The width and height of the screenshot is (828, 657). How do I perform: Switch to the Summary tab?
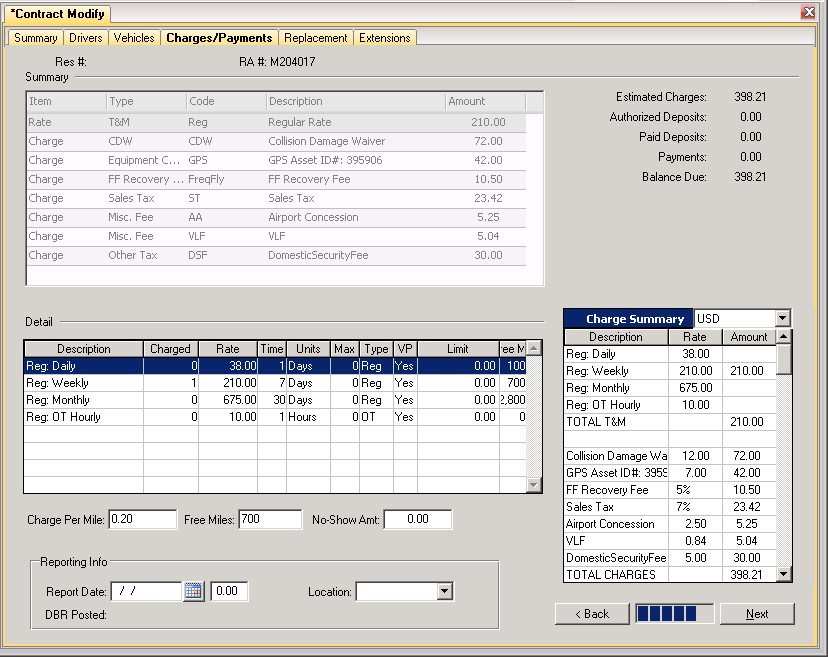pyautogui.click(x=36, y=38)
